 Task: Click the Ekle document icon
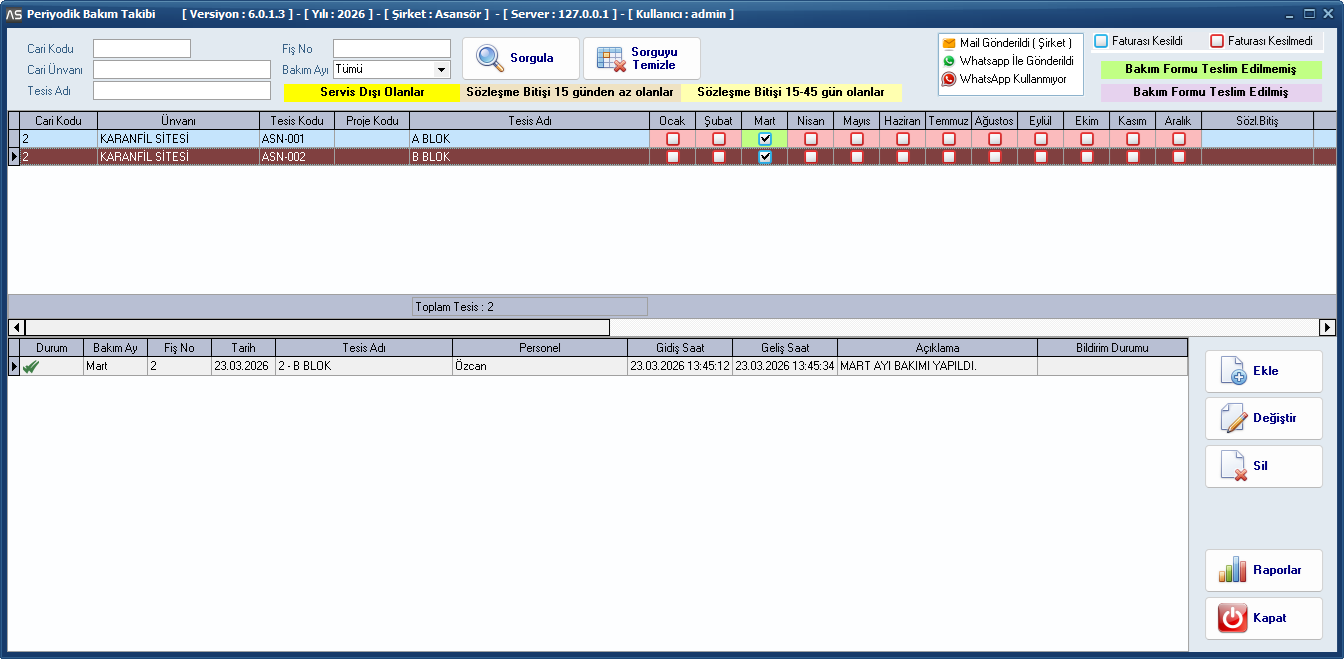[x=1232, y=371]
